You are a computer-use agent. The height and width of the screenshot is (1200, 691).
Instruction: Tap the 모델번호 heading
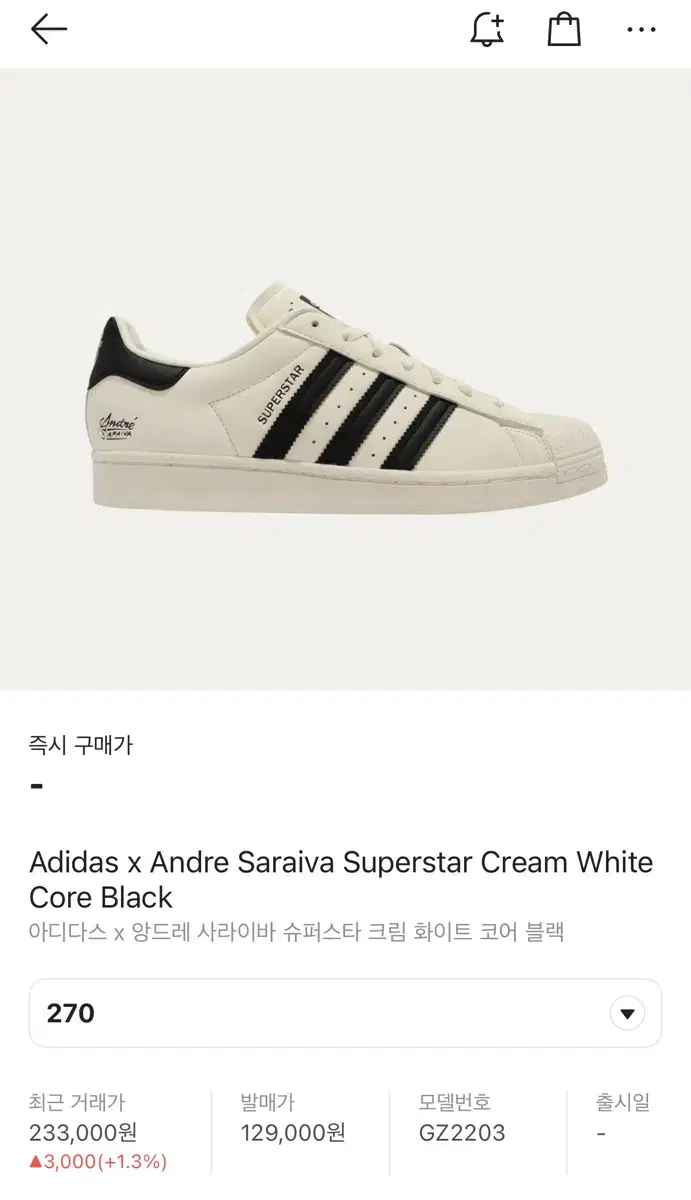[x=455, y=1103]
